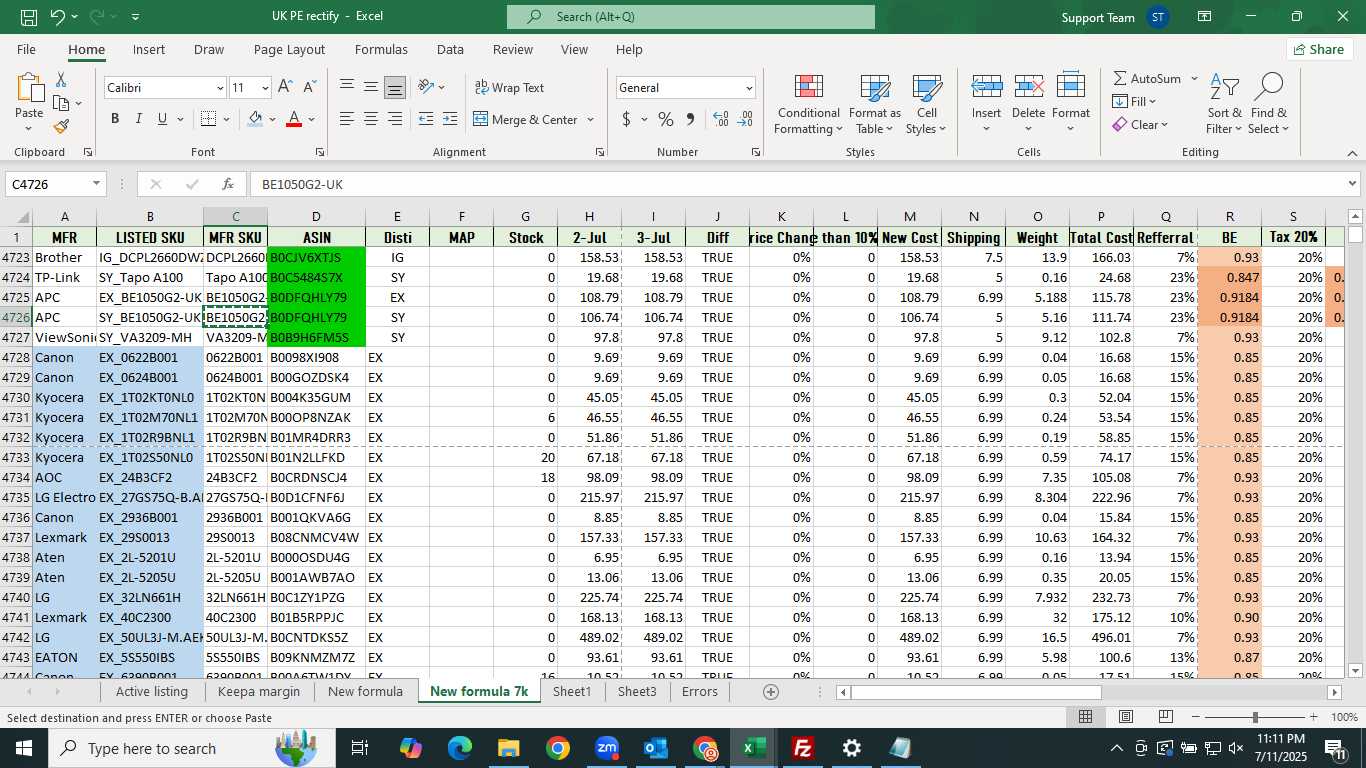Open Format as Table gallery

click(x=875, y=104)
